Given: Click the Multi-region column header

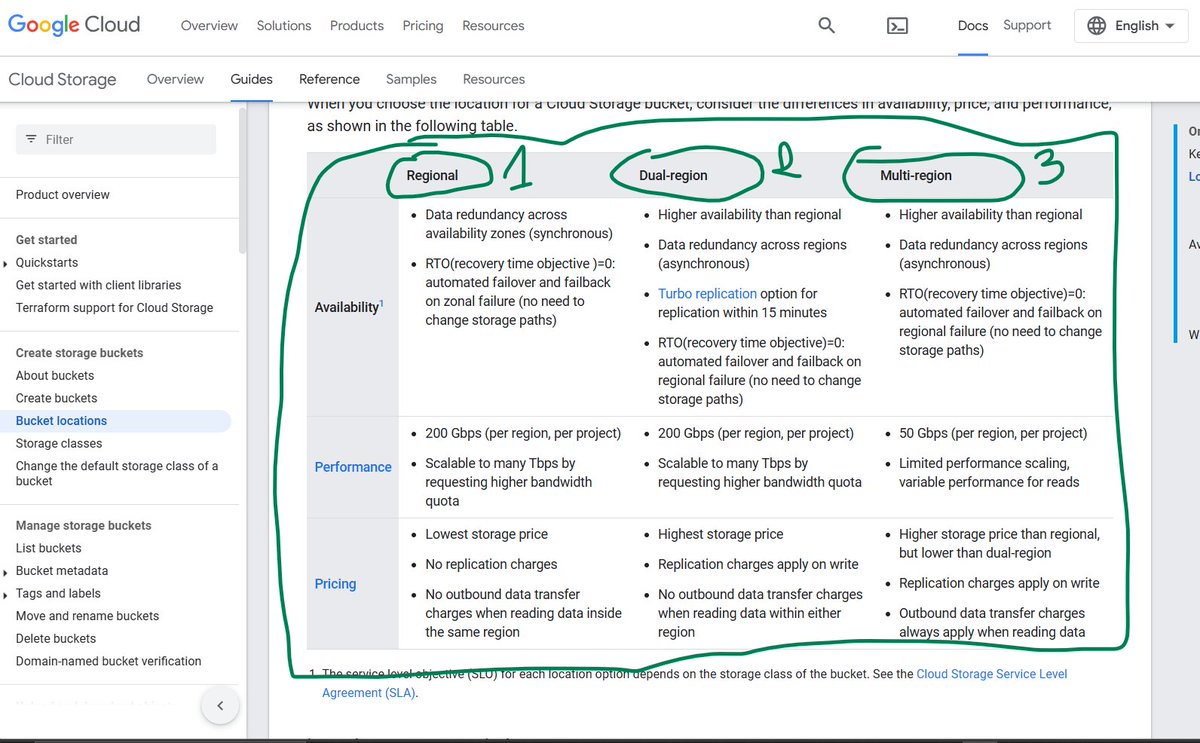Looking at the screenshot, I should click(916, 175).
